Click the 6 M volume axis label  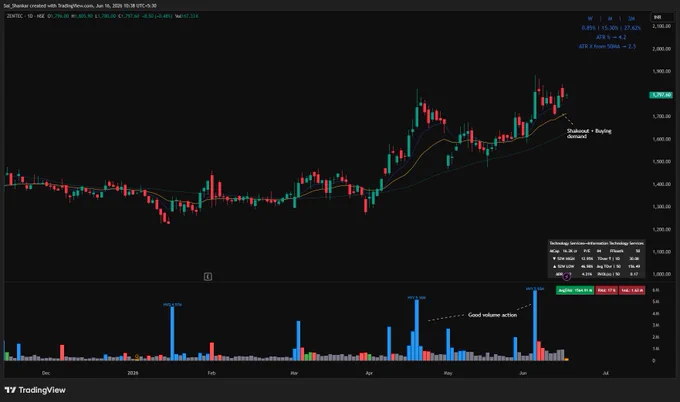[x=656, y=290]
